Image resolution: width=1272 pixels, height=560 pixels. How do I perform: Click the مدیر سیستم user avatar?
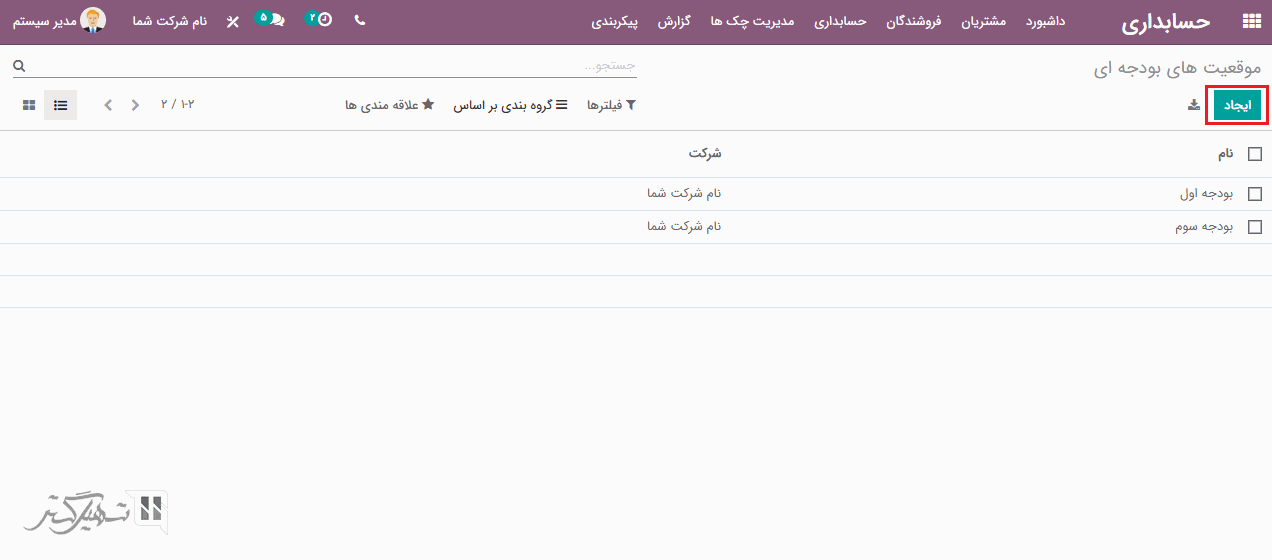(93, 21)
